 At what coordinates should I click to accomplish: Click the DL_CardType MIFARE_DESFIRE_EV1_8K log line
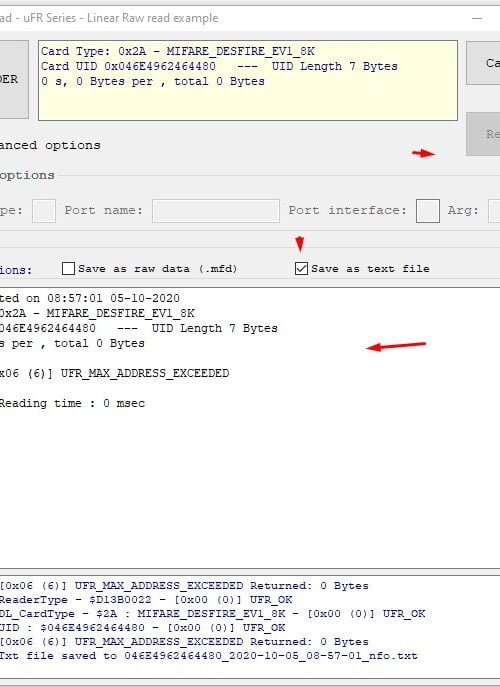click(213, 614)
